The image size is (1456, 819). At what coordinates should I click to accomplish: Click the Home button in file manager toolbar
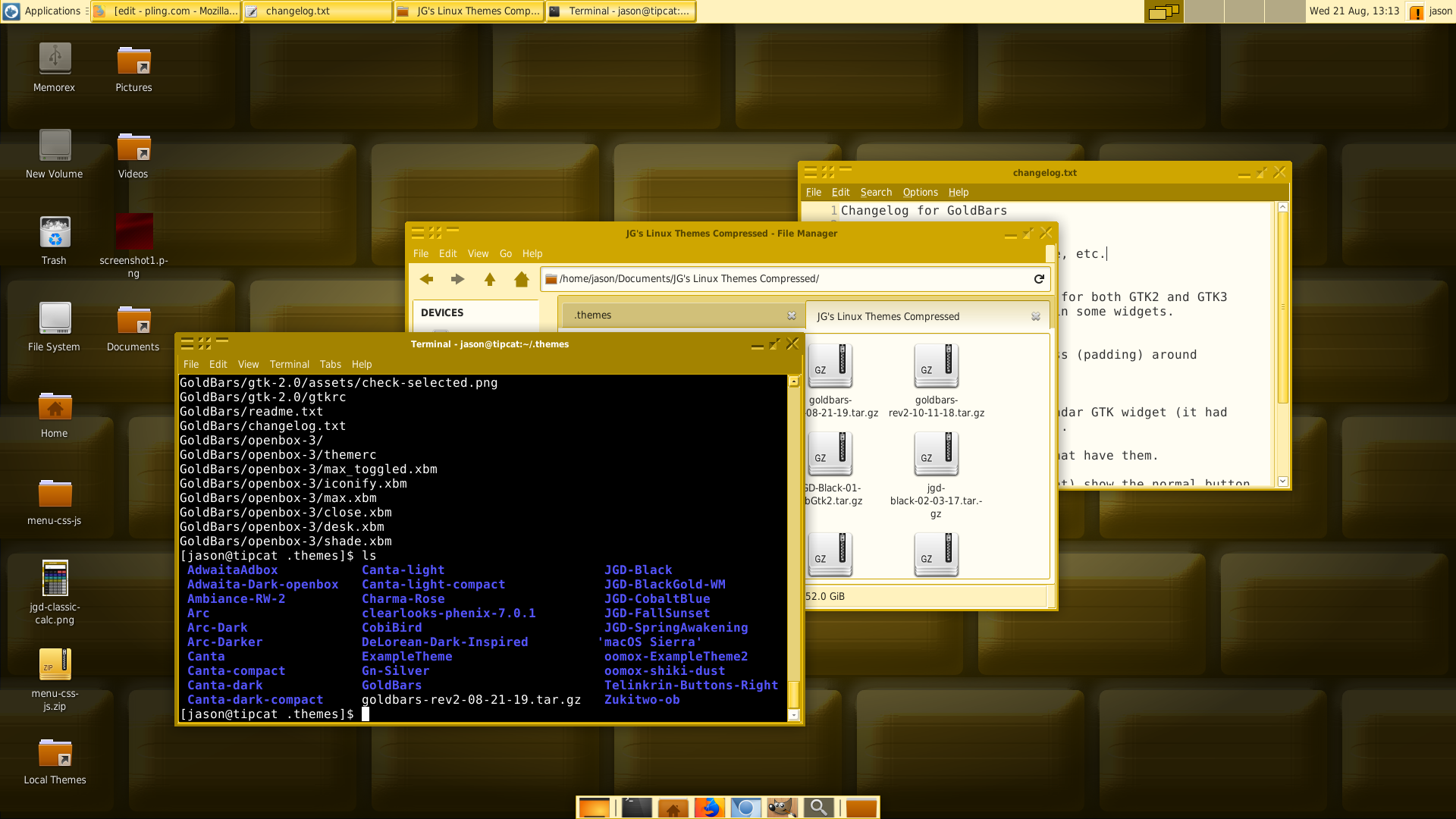coord(521,279)
